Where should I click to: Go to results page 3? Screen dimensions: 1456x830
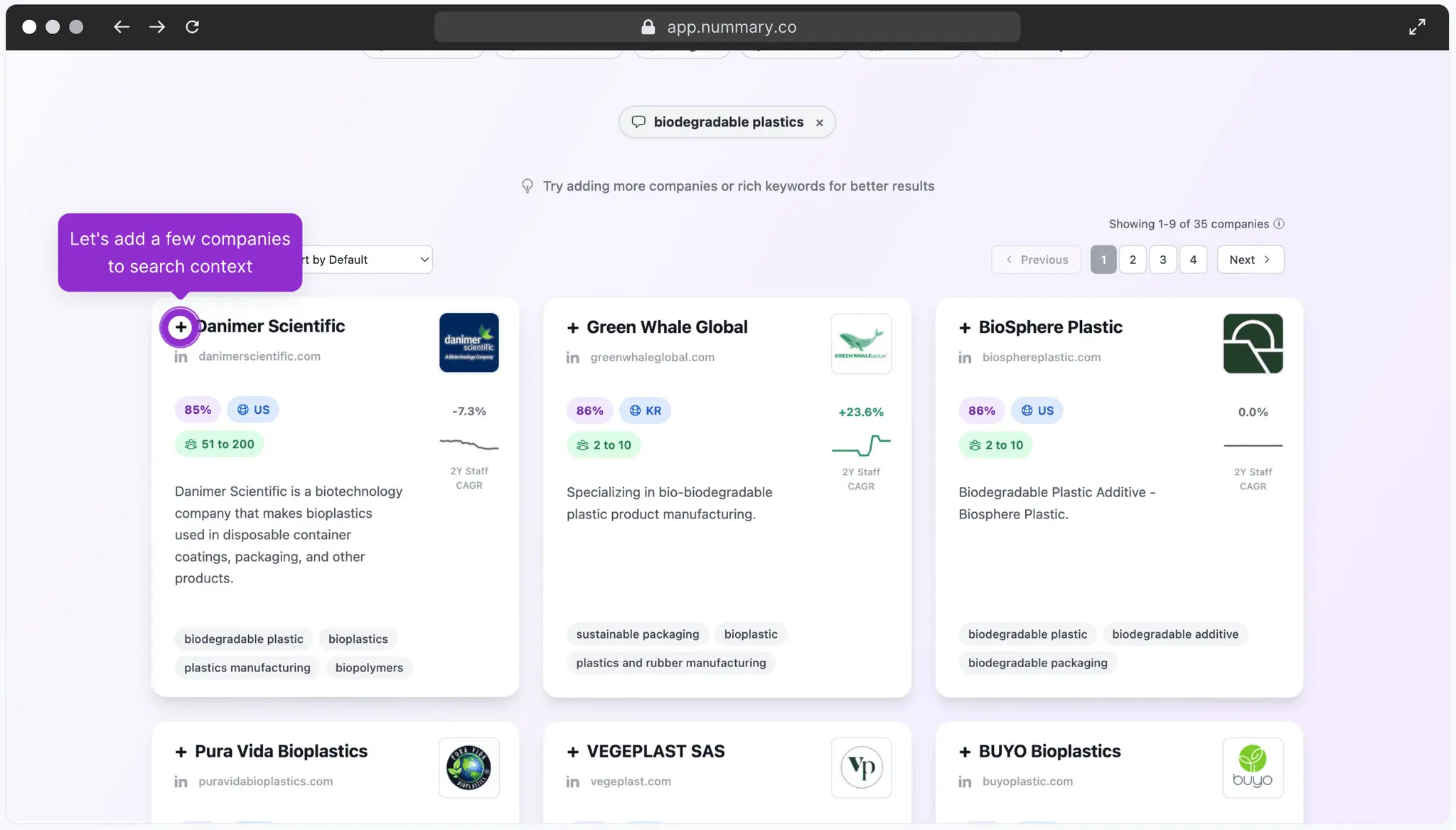[1163, 260]
